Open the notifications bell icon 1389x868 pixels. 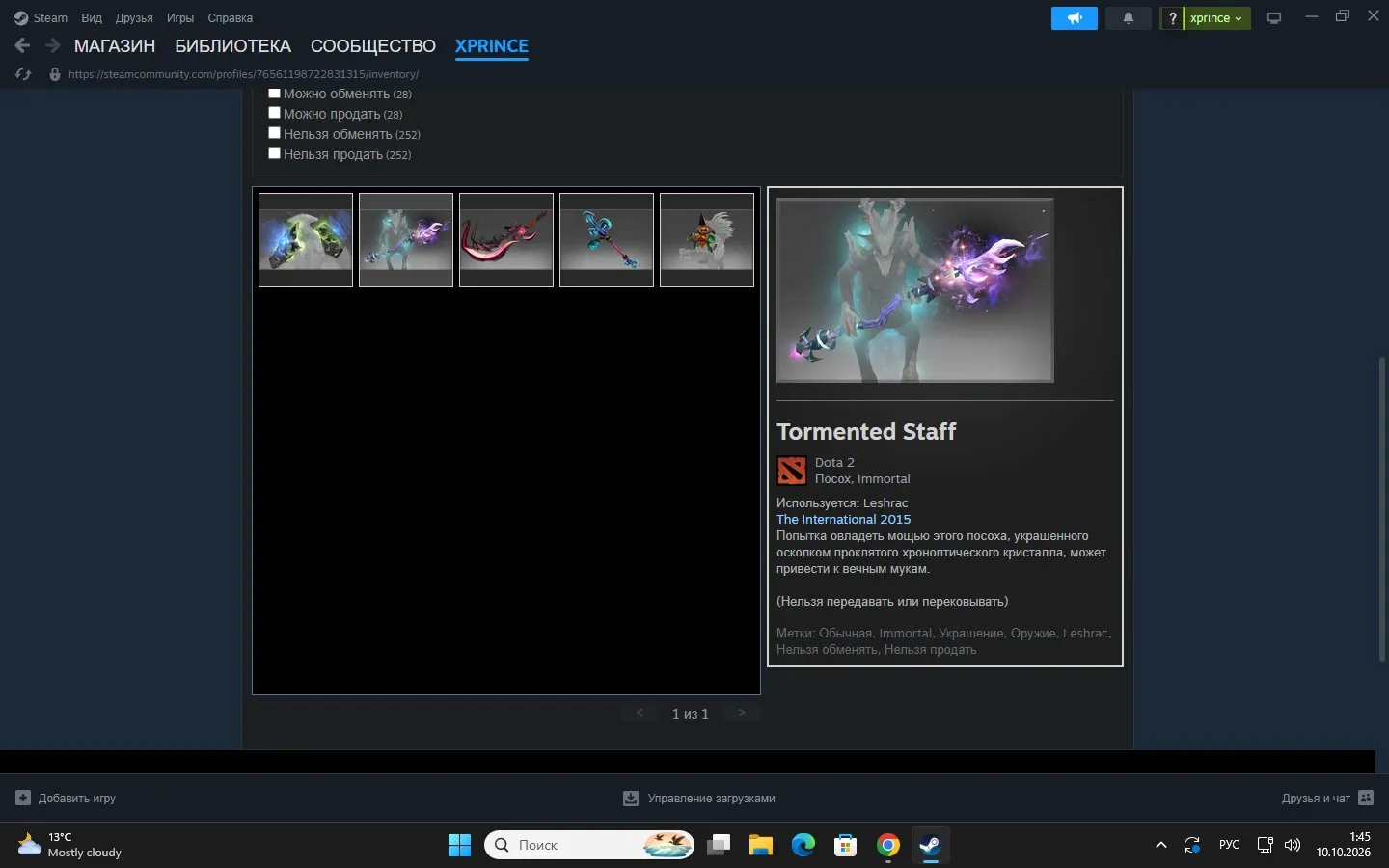(x=1128, y=18)
